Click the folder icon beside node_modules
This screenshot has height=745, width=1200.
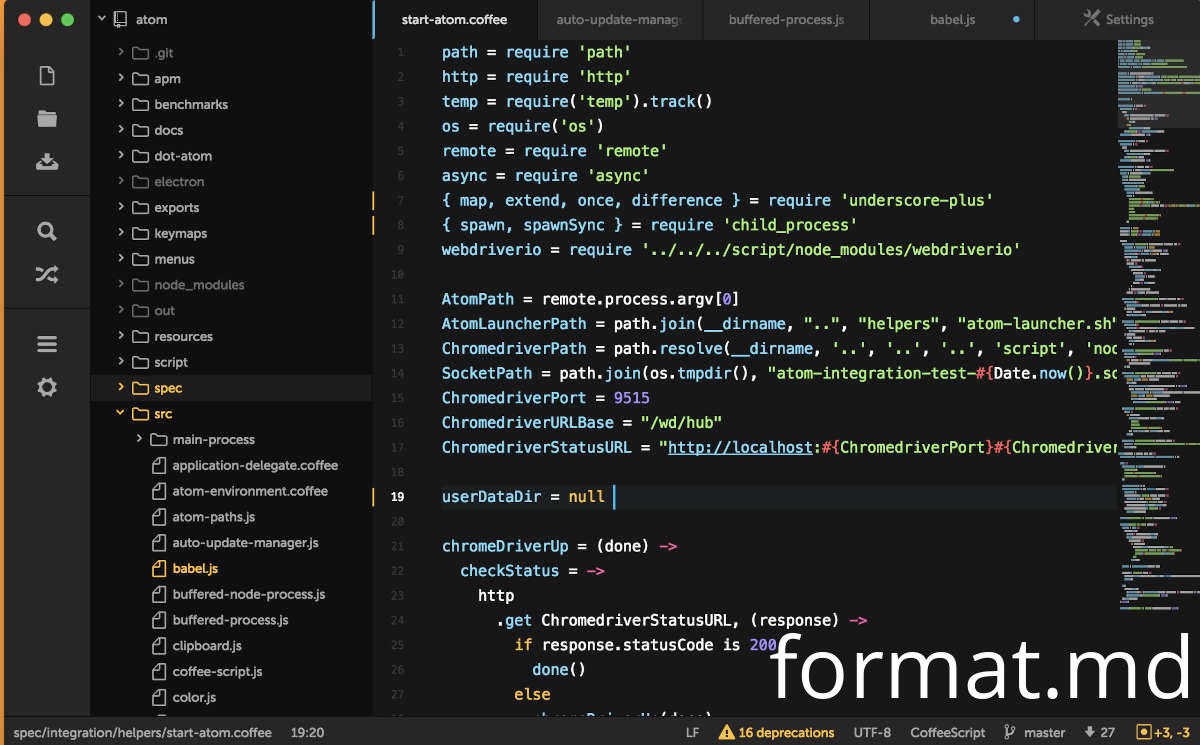coord(140,285)
